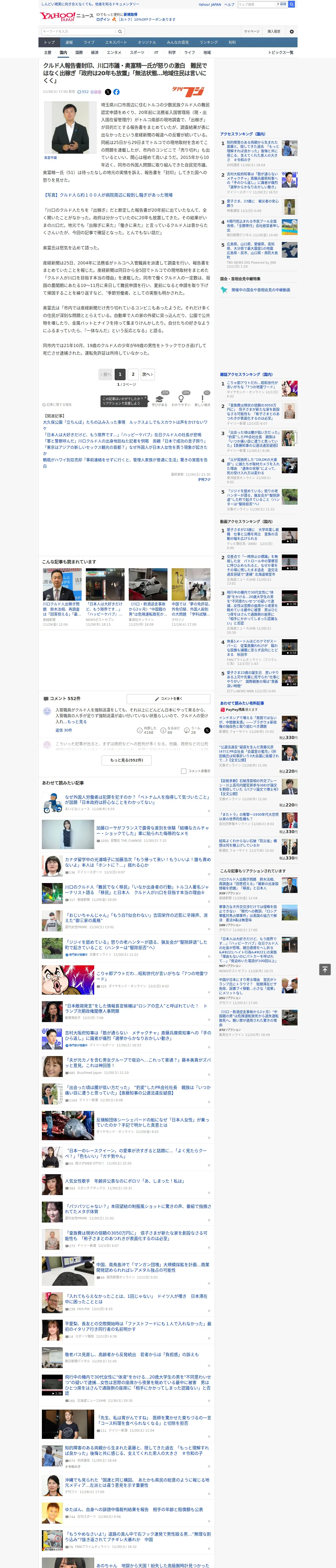Click the Yahoo! JAPAN News logo

click(x=66, y=16)
